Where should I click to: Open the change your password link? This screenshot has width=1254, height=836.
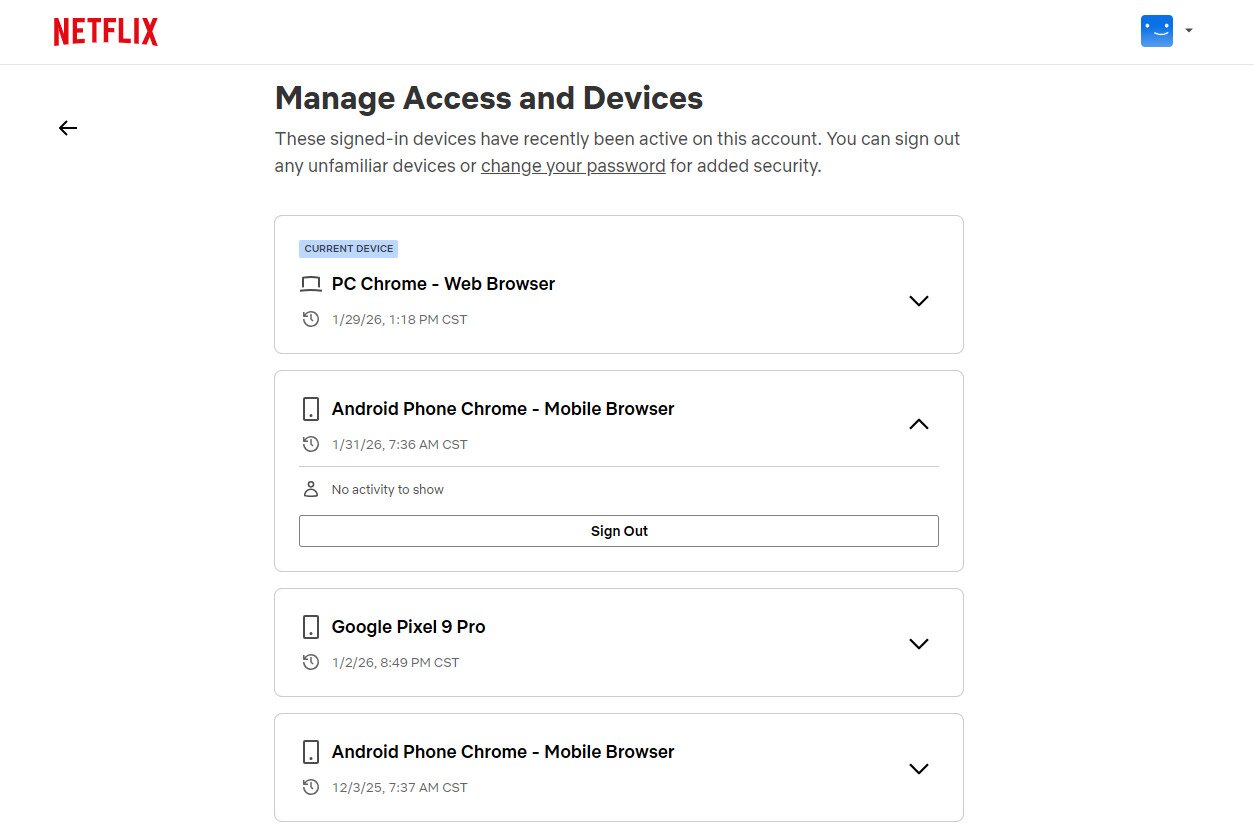[573, 166]
